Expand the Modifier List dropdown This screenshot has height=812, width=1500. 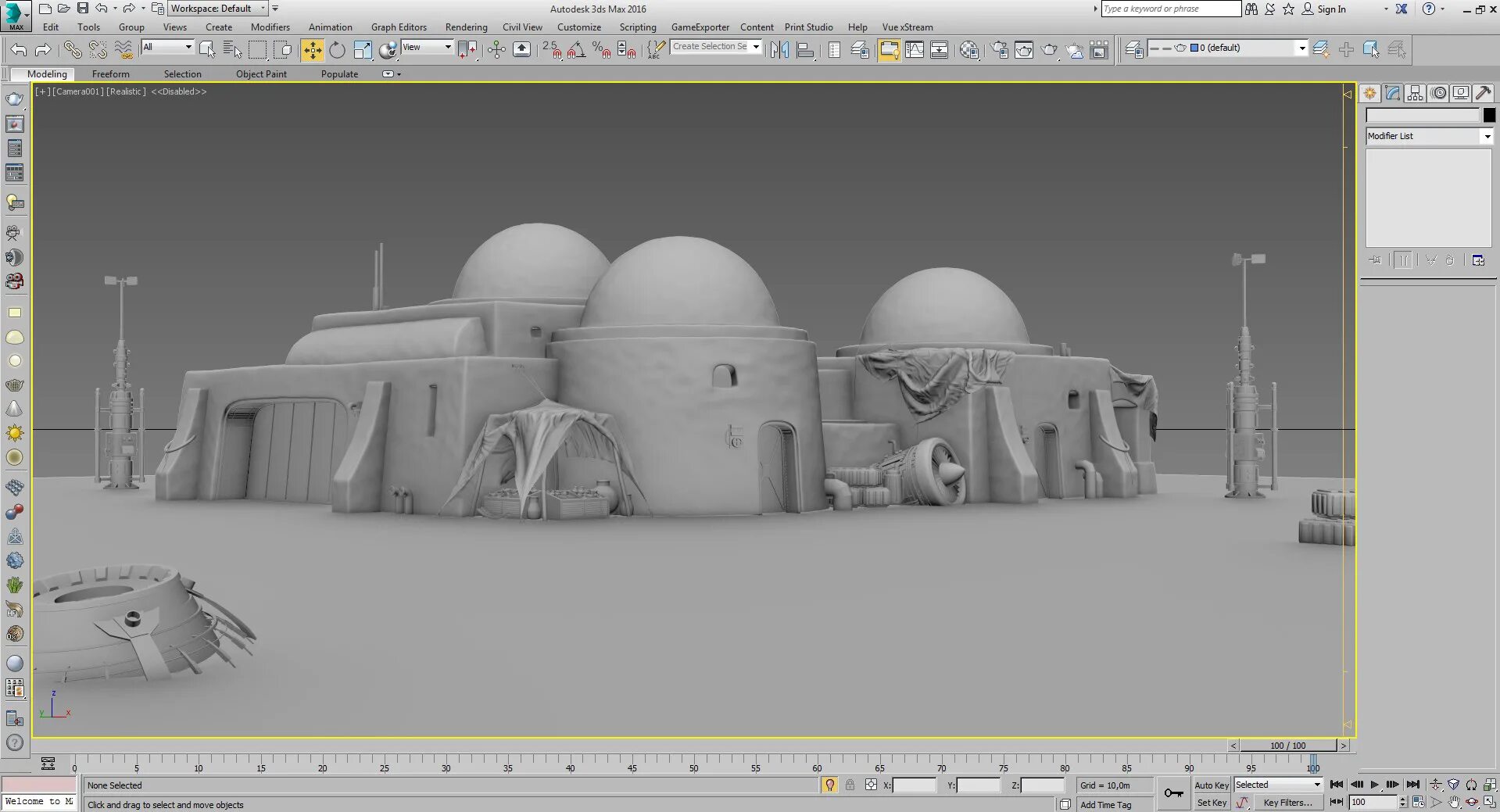tap(1429, 136)
